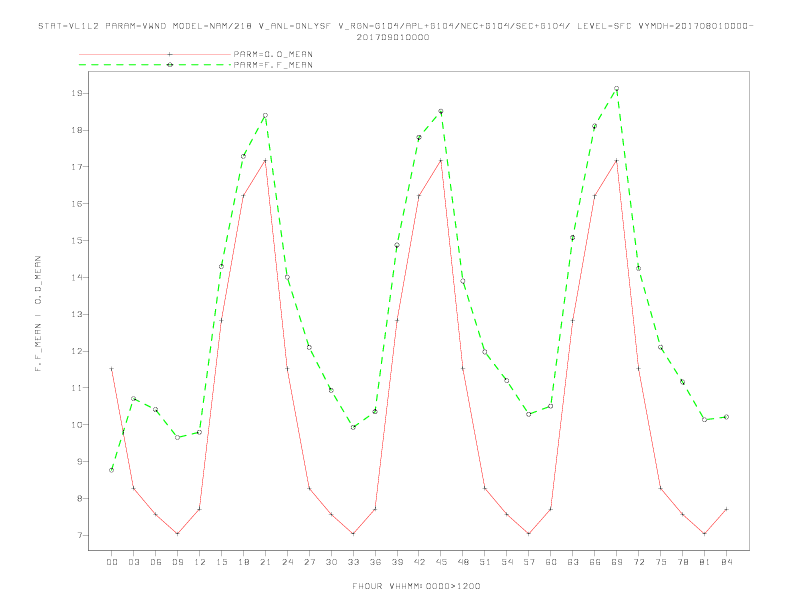Click y-axis tick label 11

(77, 388)
